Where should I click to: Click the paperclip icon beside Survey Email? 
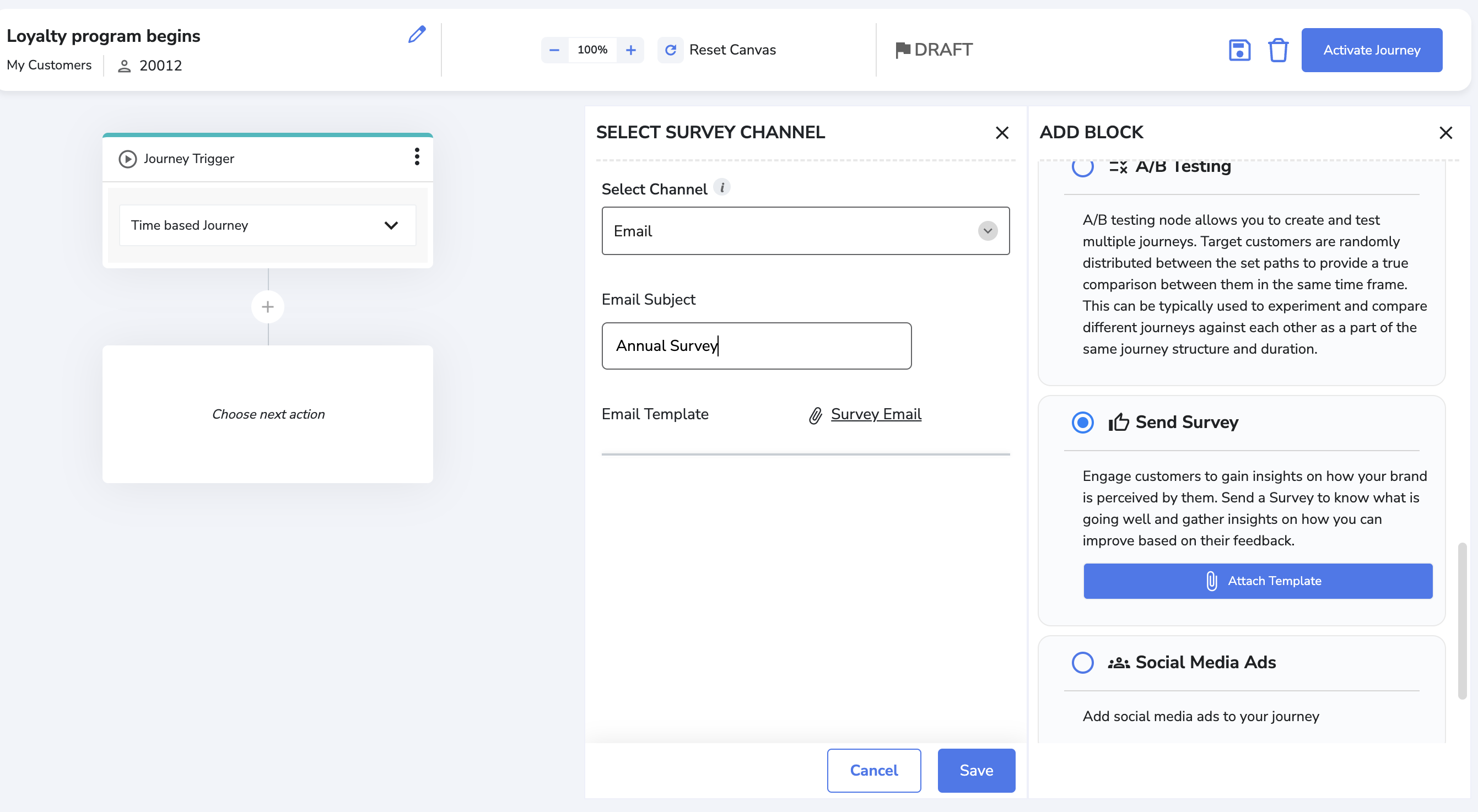(815, 415)
